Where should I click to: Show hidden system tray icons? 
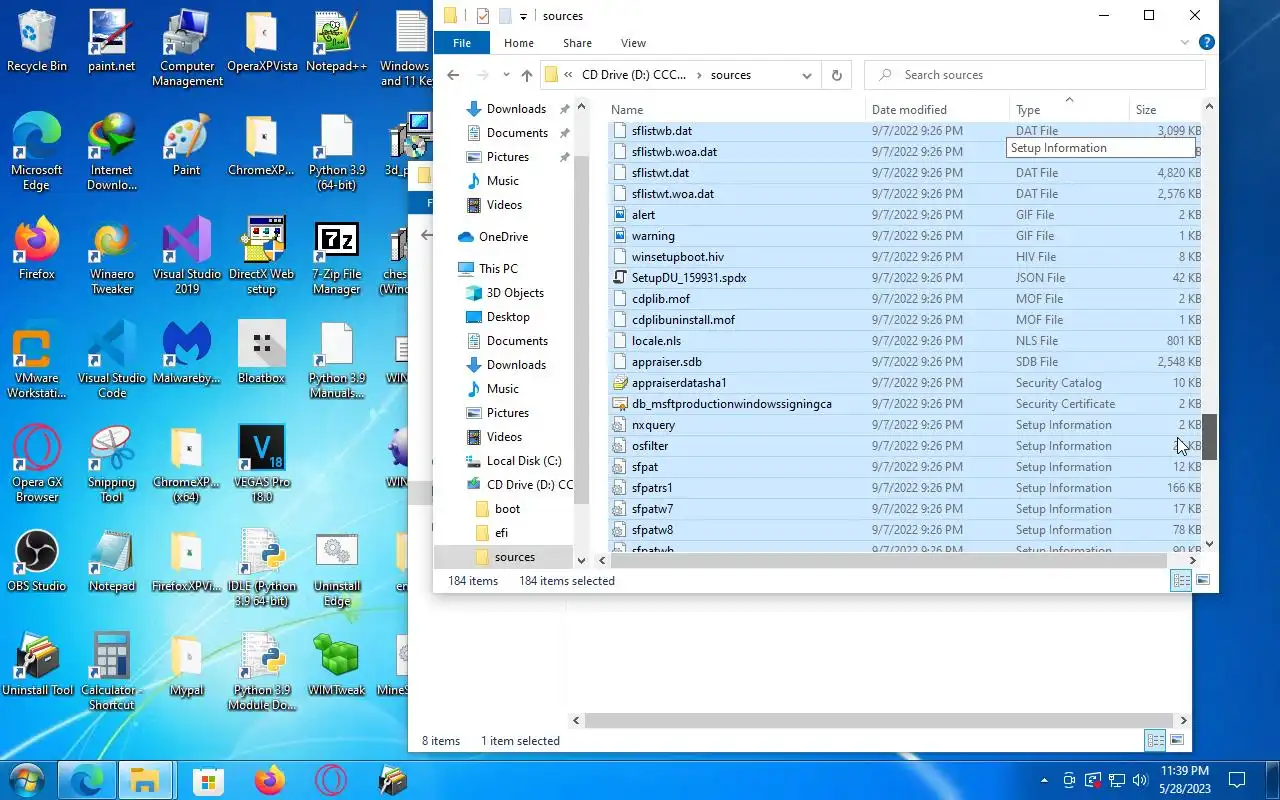point(1044,780)
